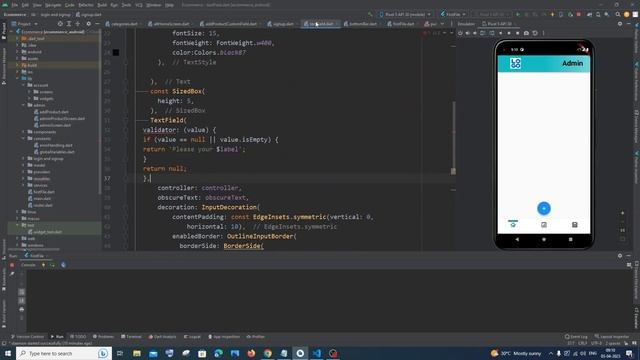Open the Console tab in Run panel
Viewport: 640px width, 360px height.
pyautogui.click(x=28, y=265)
